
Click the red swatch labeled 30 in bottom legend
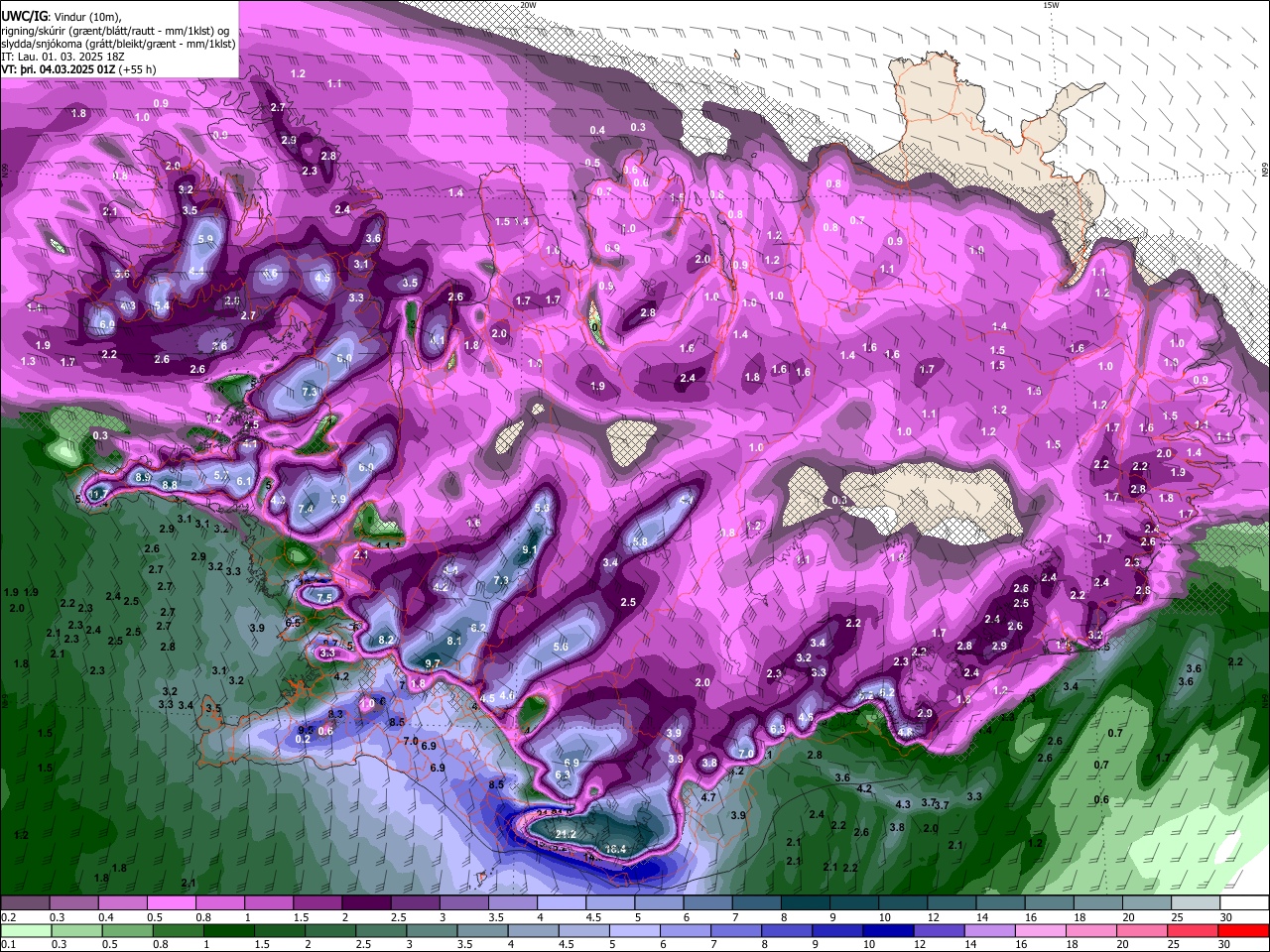click(x=1243, y=930)
